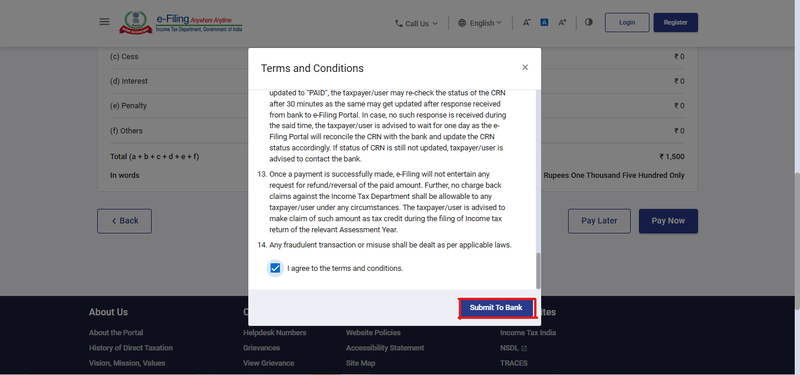
Task: Expand the Call Us dropdown
Action: 416,23
